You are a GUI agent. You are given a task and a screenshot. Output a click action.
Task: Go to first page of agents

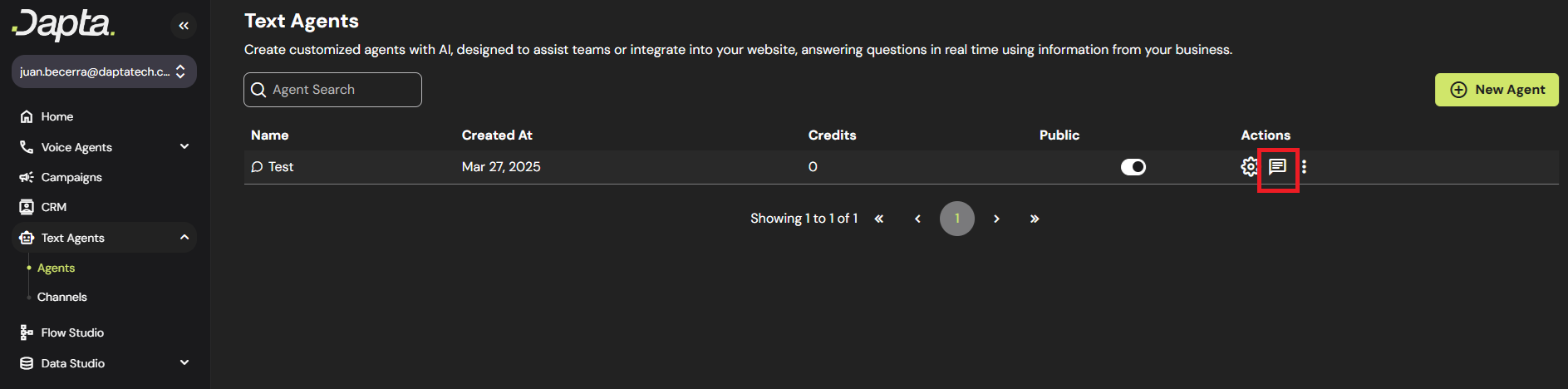coord(879,219)
